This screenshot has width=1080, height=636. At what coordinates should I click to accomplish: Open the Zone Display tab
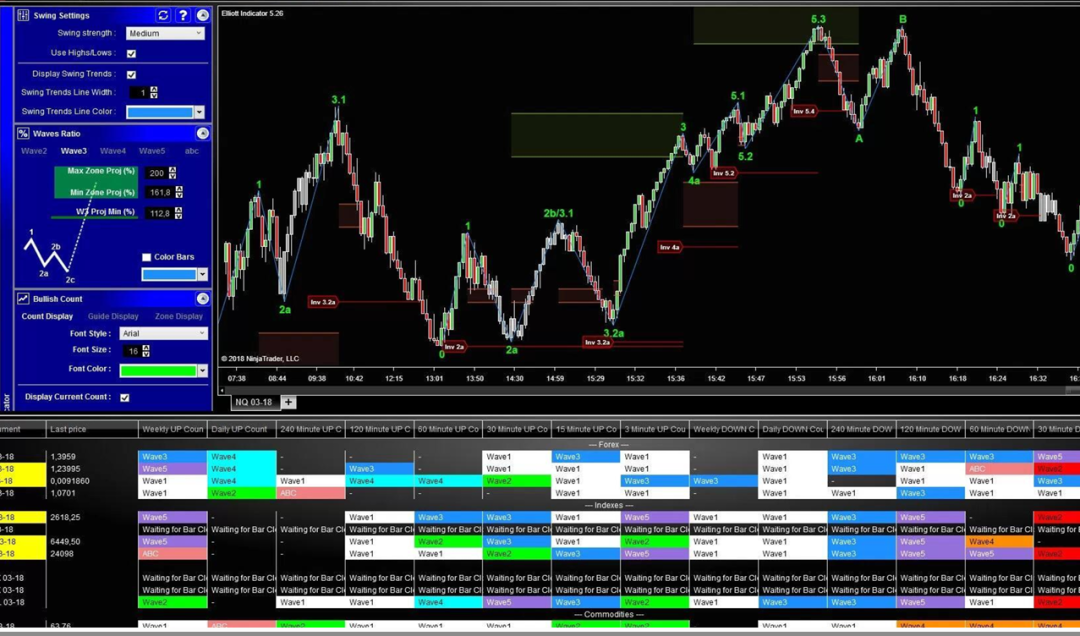click(x=178, y=316)
